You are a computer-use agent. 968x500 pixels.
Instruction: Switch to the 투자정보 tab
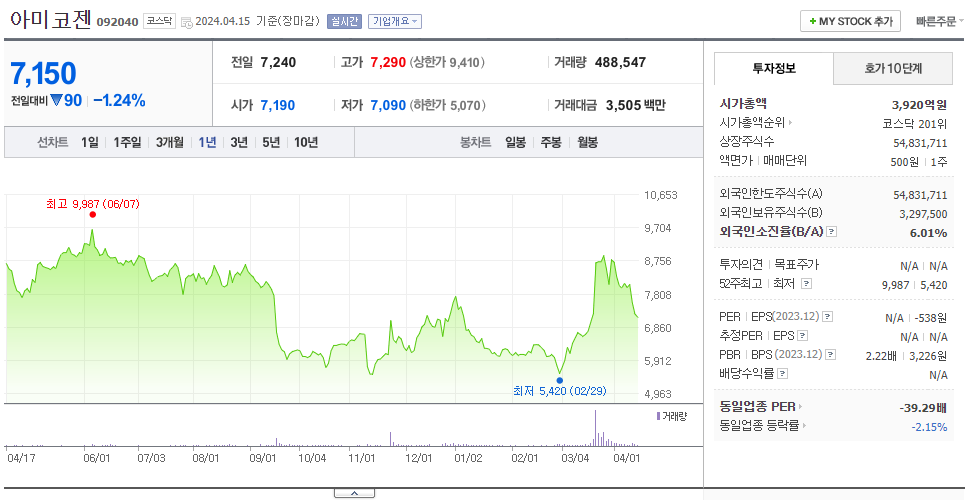pos(774,69)
